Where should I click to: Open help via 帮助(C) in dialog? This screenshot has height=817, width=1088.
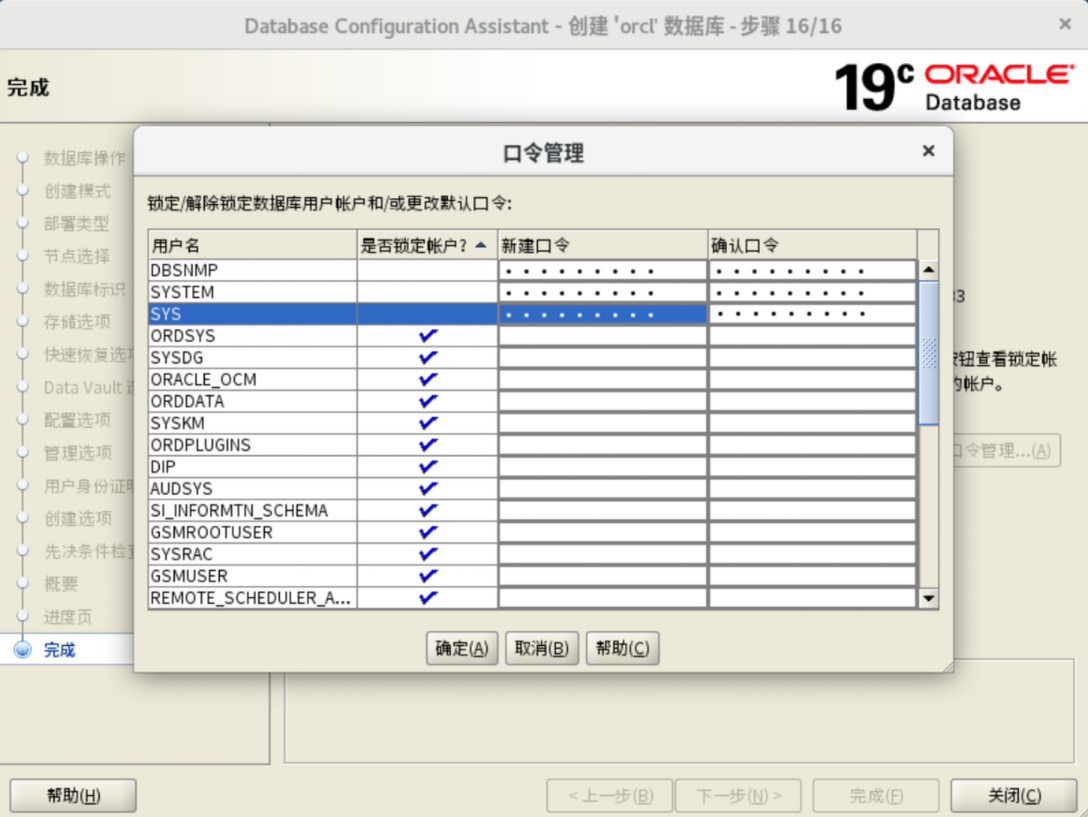tap(622, 648)
